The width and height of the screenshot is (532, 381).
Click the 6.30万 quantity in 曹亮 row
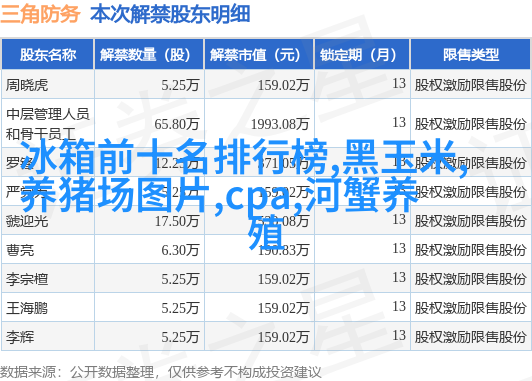(x=180, y=250)
